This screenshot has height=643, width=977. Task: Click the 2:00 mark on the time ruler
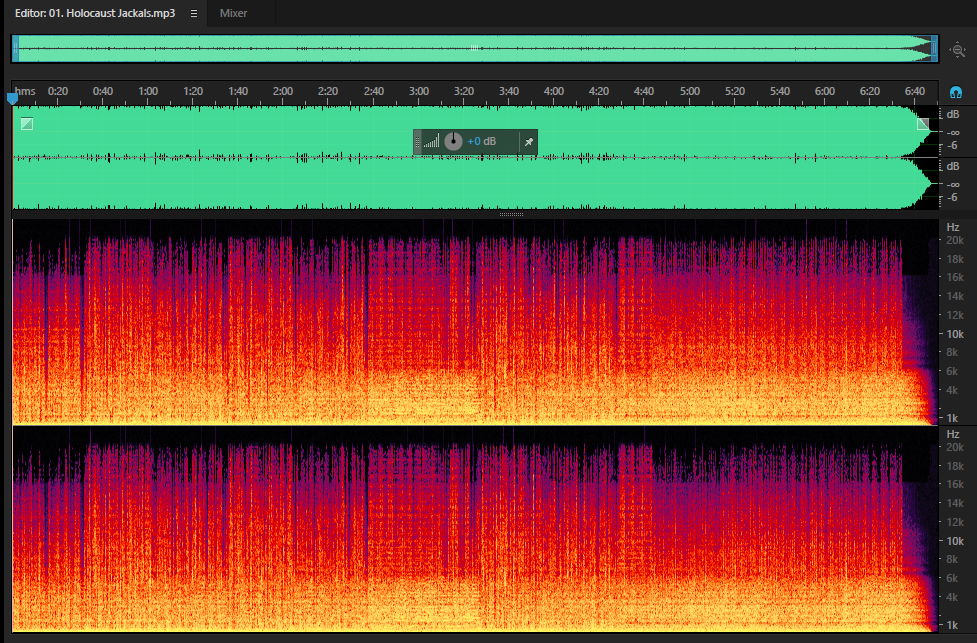pyautogui.click(x=282, y=91)
